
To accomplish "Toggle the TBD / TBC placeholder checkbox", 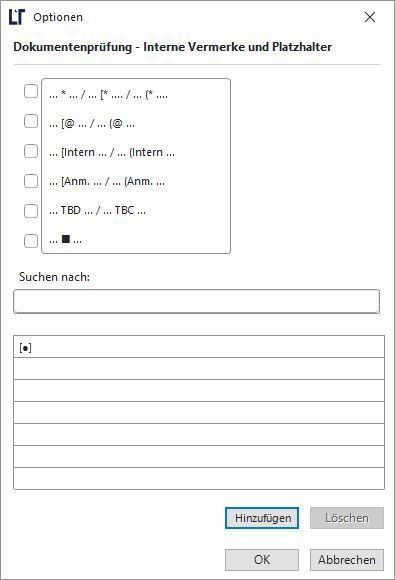I will 31,211.
